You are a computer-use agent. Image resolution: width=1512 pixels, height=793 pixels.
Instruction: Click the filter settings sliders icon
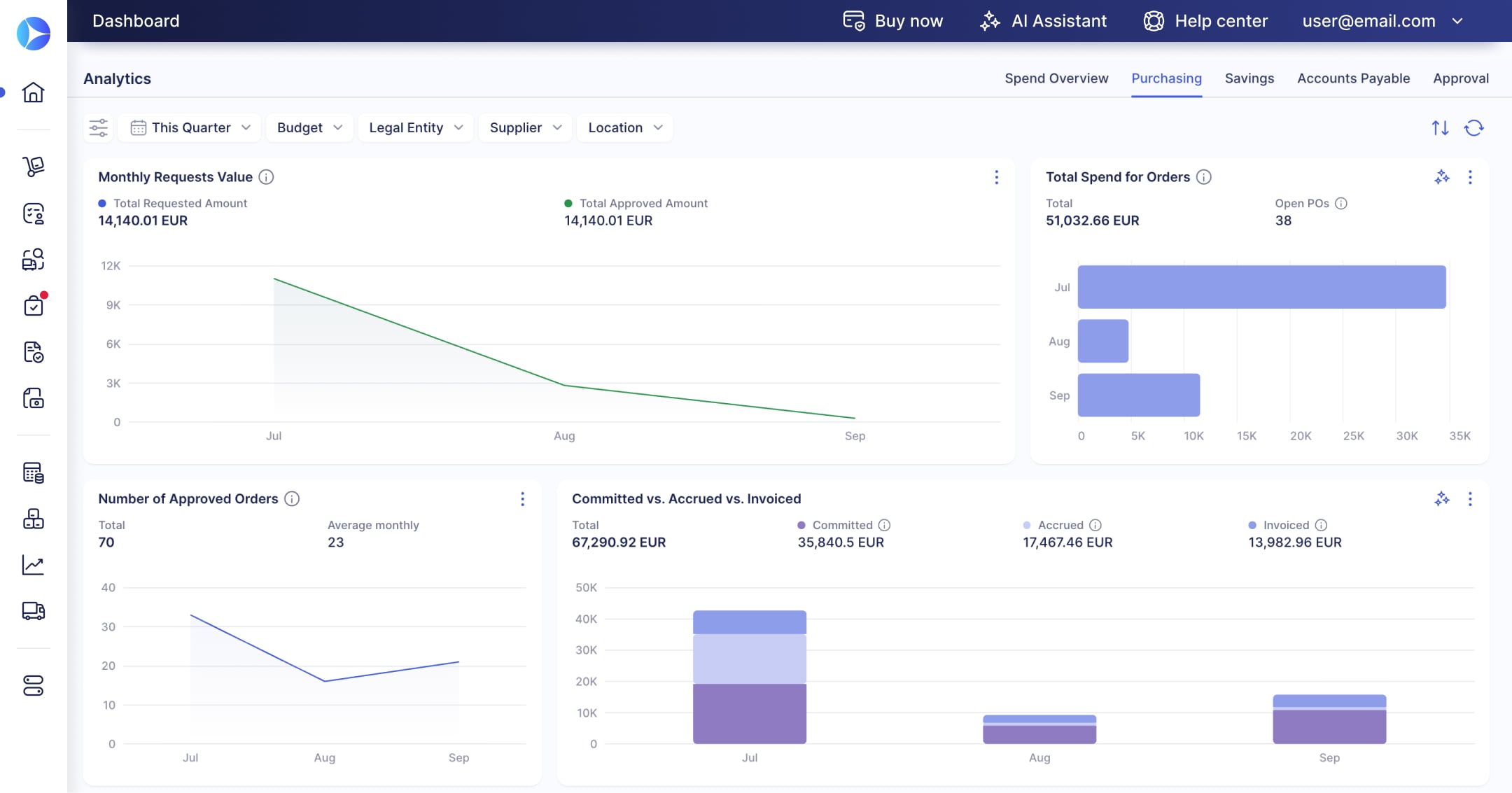tap(99, 127)
